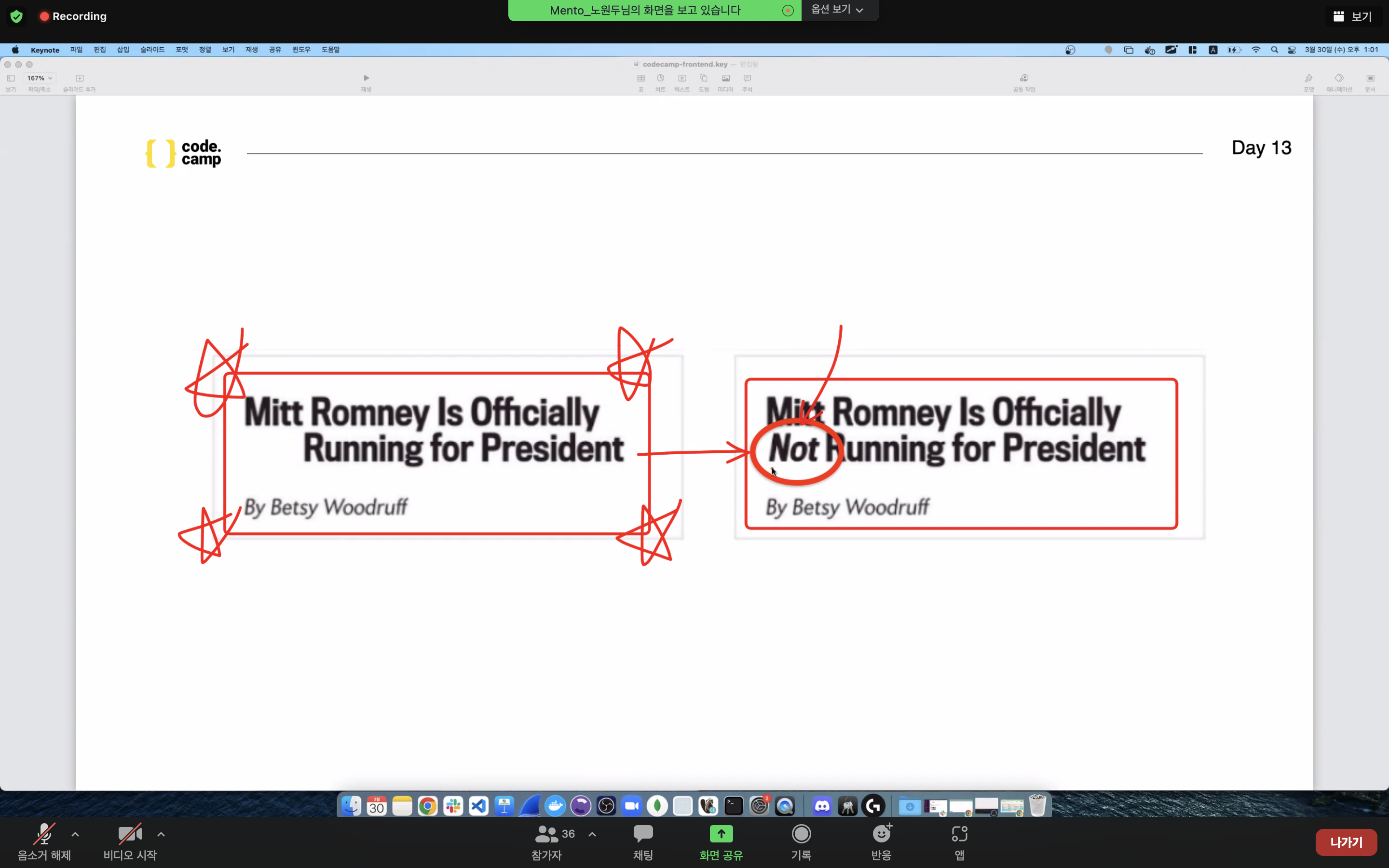This screenshot has height=868, width=1389.
Task: Click the red 나가기 leave button
Action: (x=1346, y=842)
